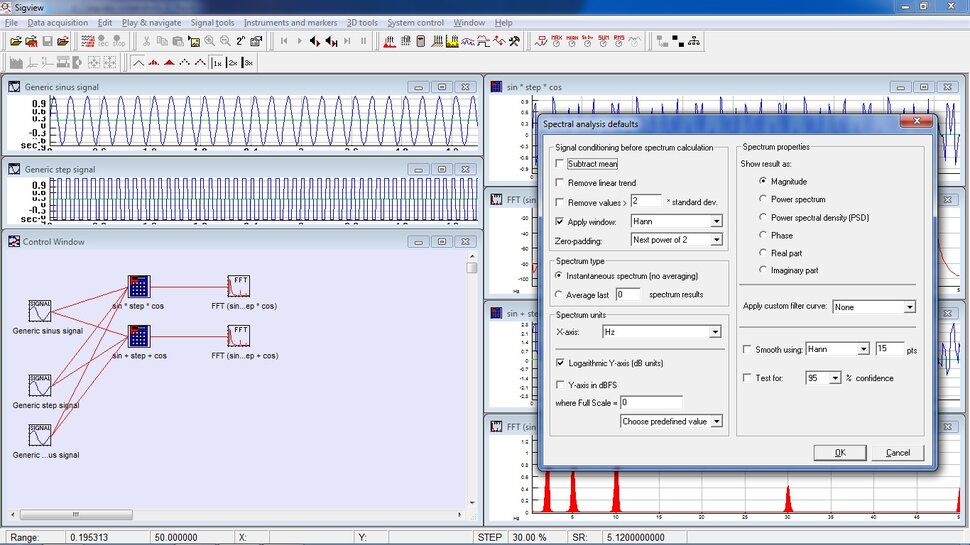Click the grey floppy disk save icon
970x545 pixels.
[x=48, y=41]
